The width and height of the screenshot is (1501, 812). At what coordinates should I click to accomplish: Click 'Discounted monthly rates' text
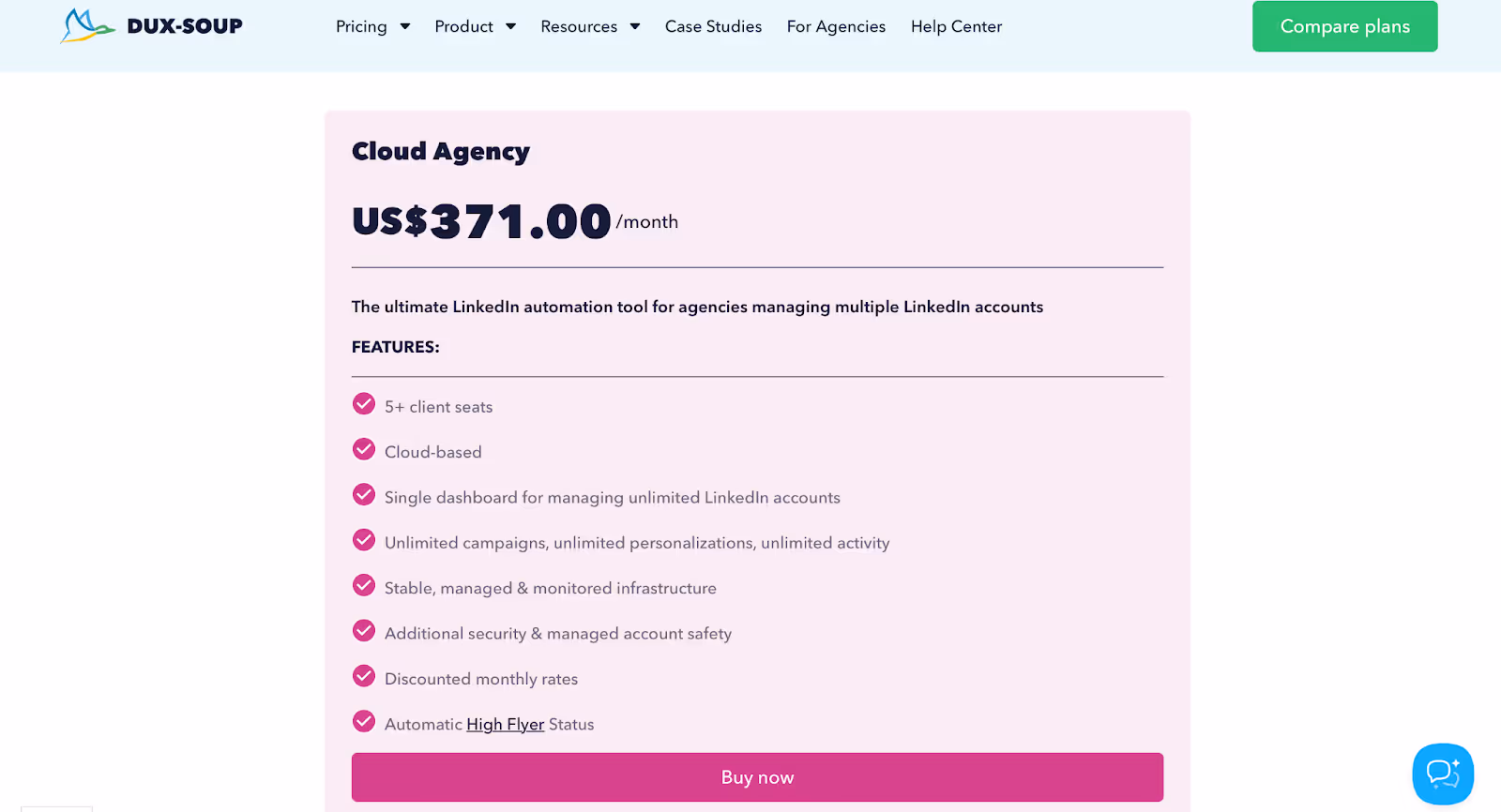point(480,679)
